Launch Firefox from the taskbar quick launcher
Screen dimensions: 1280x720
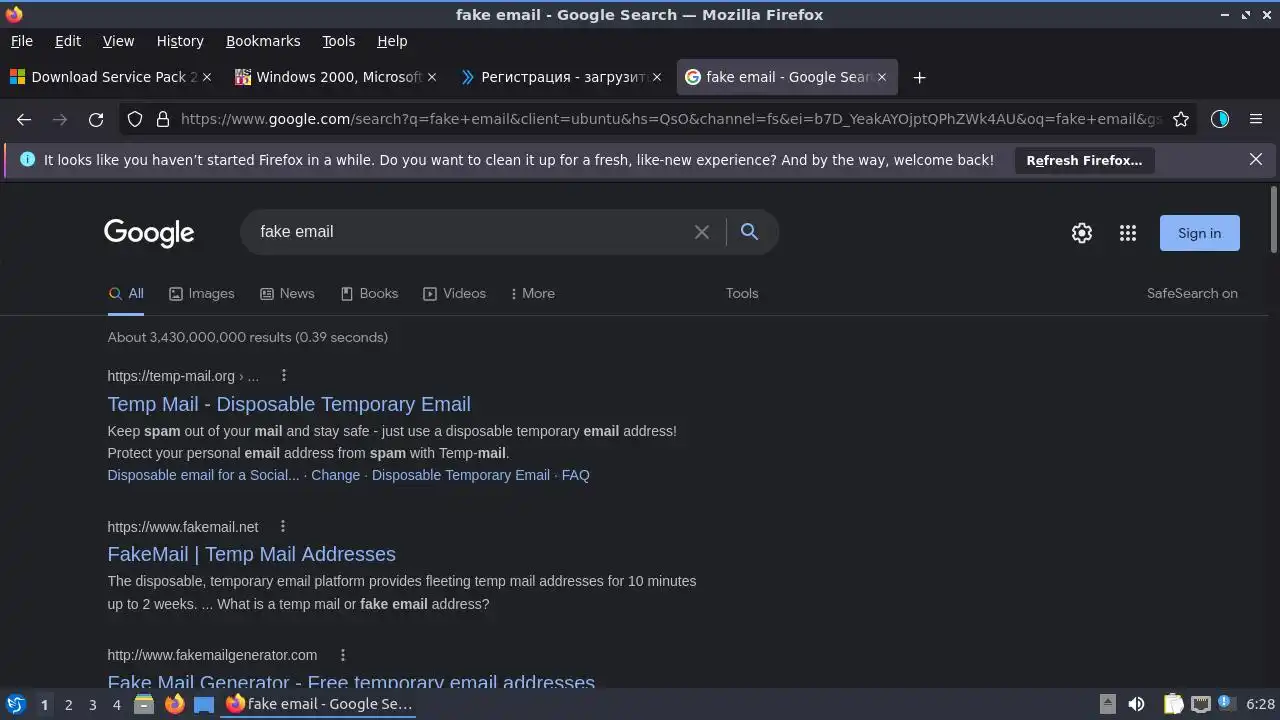174,704
